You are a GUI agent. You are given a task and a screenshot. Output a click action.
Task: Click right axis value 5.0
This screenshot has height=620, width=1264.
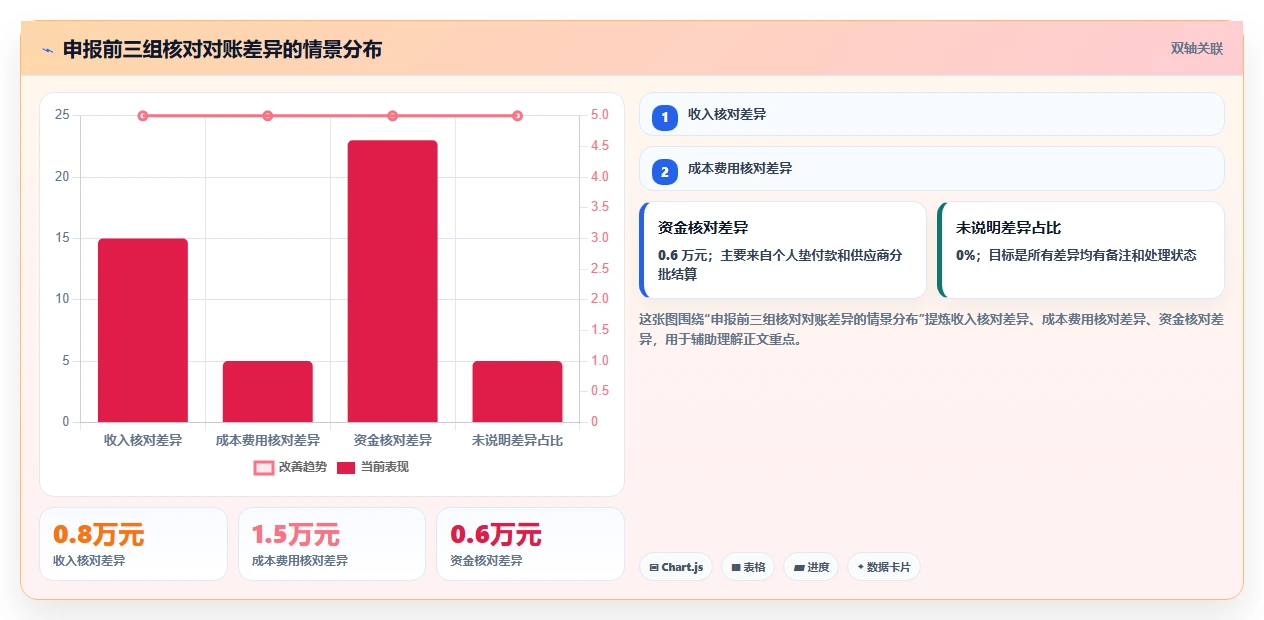600,115
